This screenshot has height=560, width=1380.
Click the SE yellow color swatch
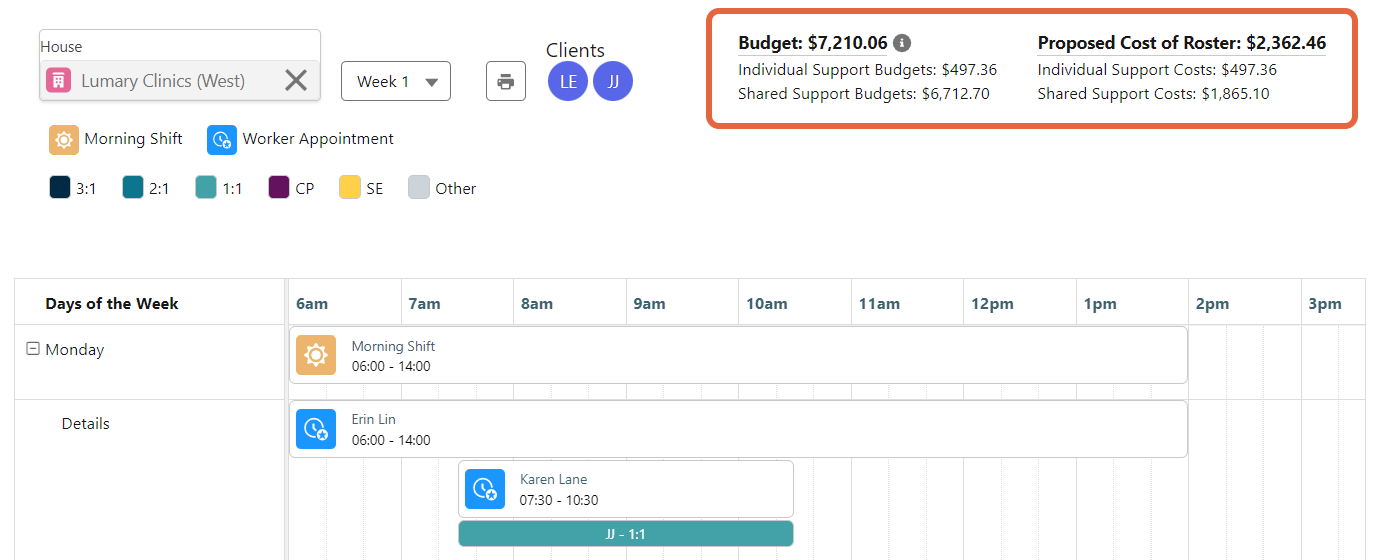(350, 188)
